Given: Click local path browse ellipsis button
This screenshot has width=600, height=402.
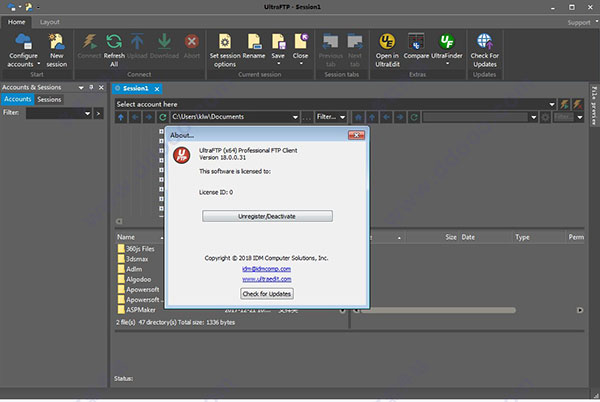Looking at the screenshot, I should click(307, 117).
